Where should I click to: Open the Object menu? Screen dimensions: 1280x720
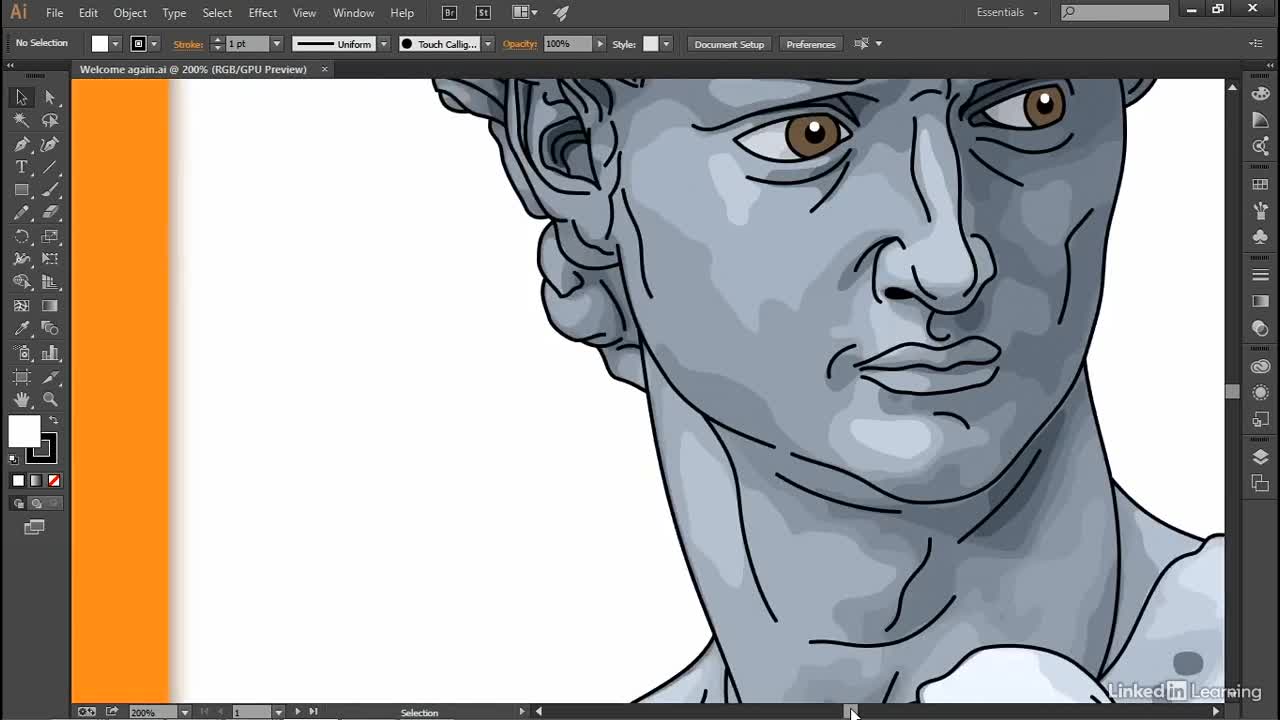(x=130, y=13)
